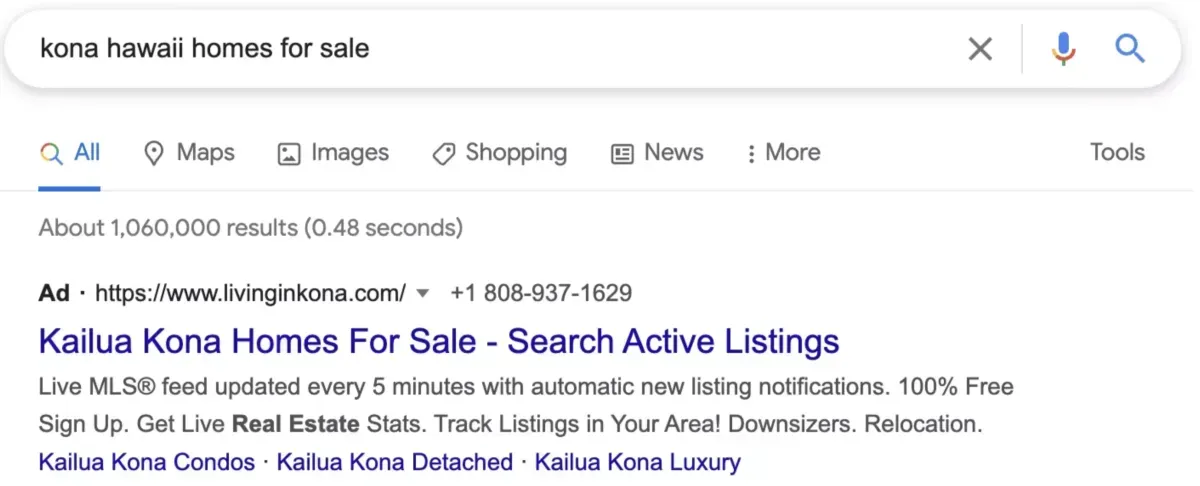
Task: Visit the Kailua Kona Detached sitelink
Action: click(x=395, y=463)
